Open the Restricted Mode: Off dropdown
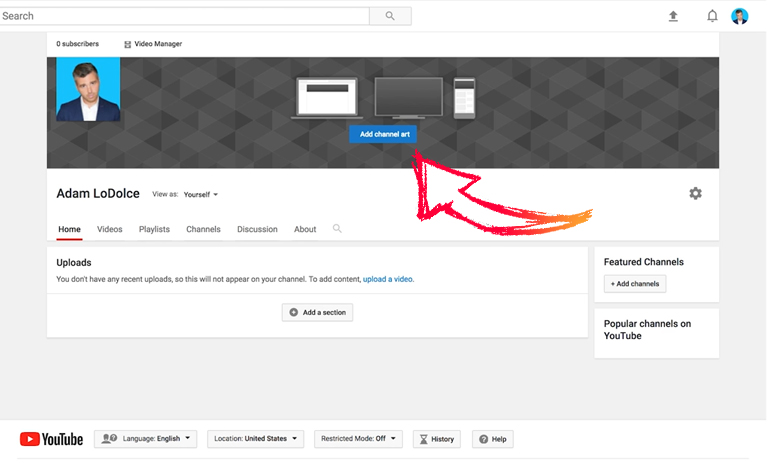768x463 pixels. coord(358,439)
